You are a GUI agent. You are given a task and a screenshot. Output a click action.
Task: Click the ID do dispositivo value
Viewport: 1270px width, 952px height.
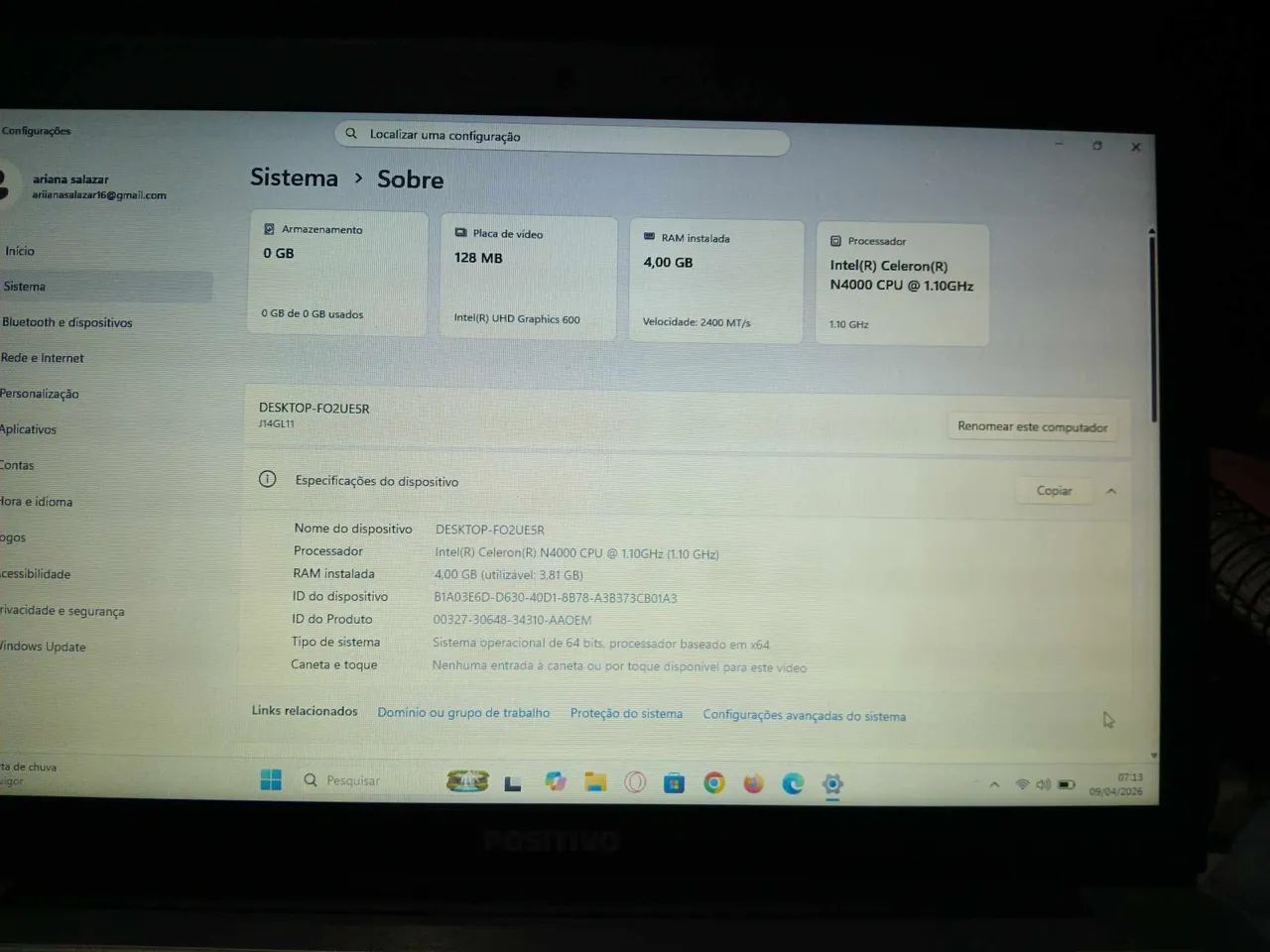click(x=556, y=598)
